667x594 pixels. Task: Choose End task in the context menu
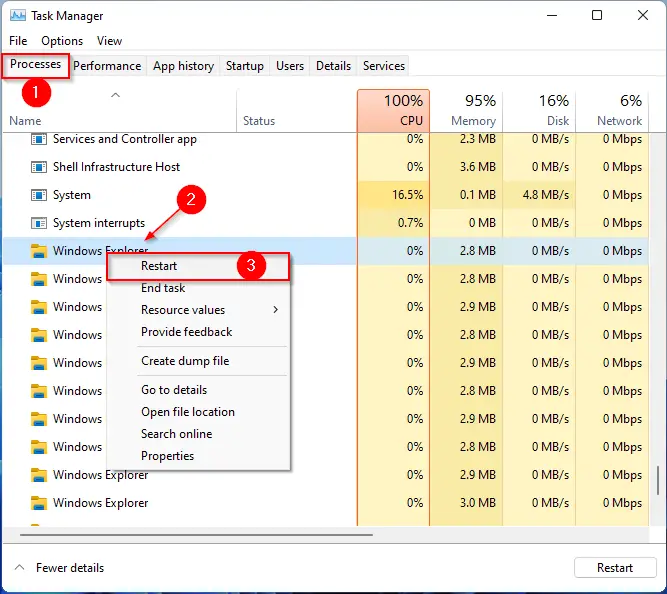click(198, 288)
